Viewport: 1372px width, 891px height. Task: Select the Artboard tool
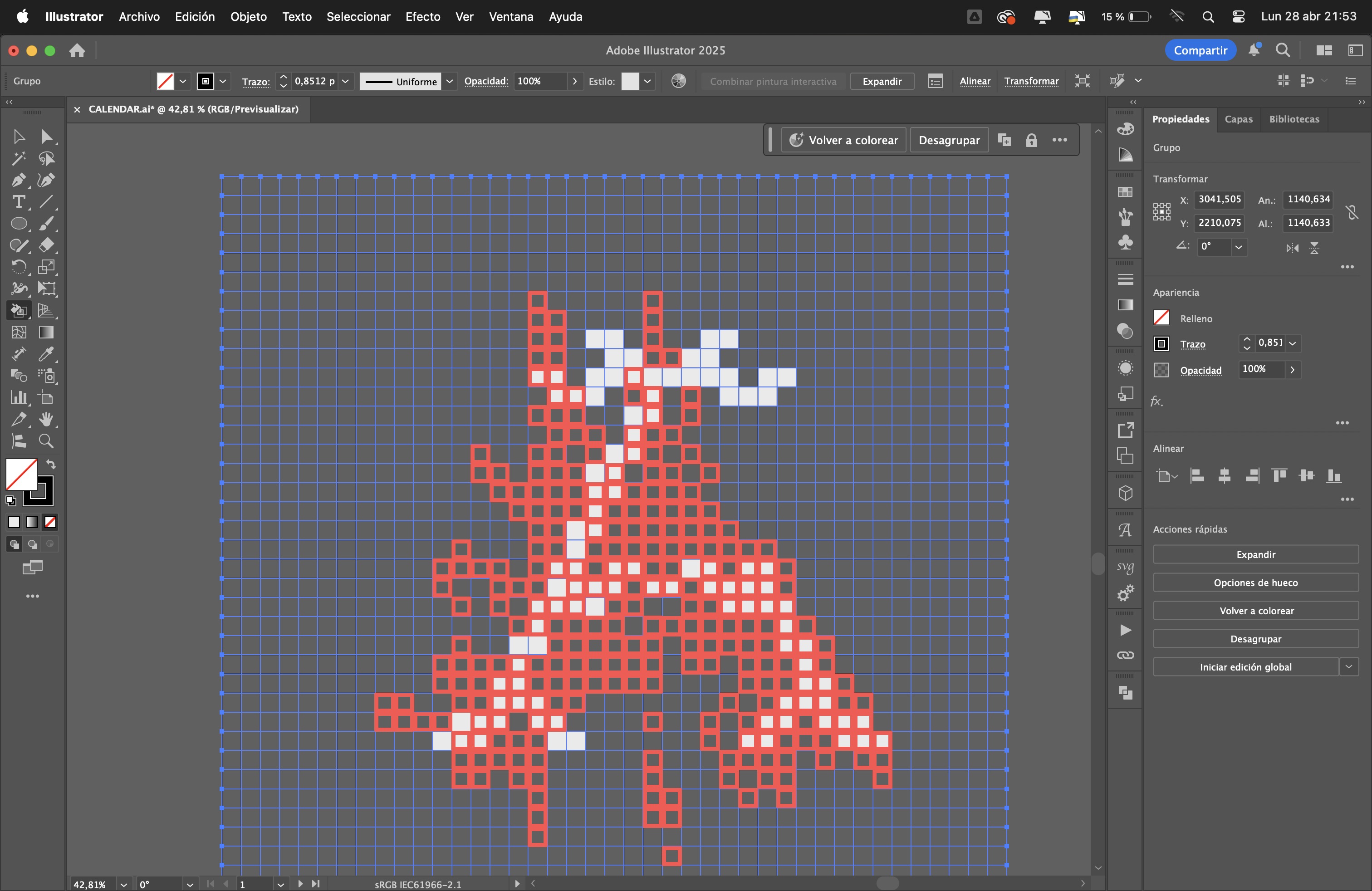click(x=46, y=398)
